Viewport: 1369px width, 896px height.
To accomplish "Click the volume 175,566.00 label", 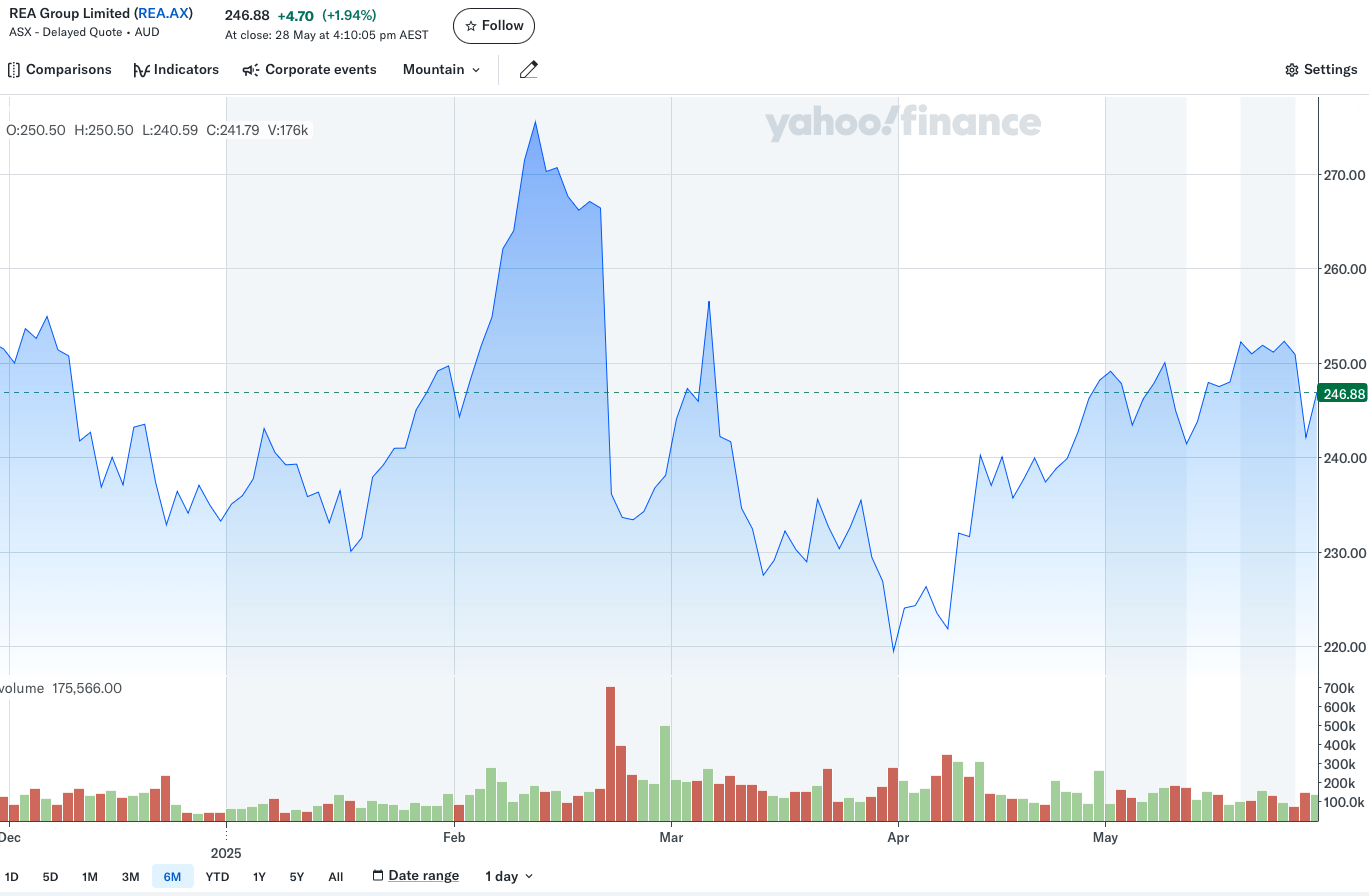I will [61, 688].
